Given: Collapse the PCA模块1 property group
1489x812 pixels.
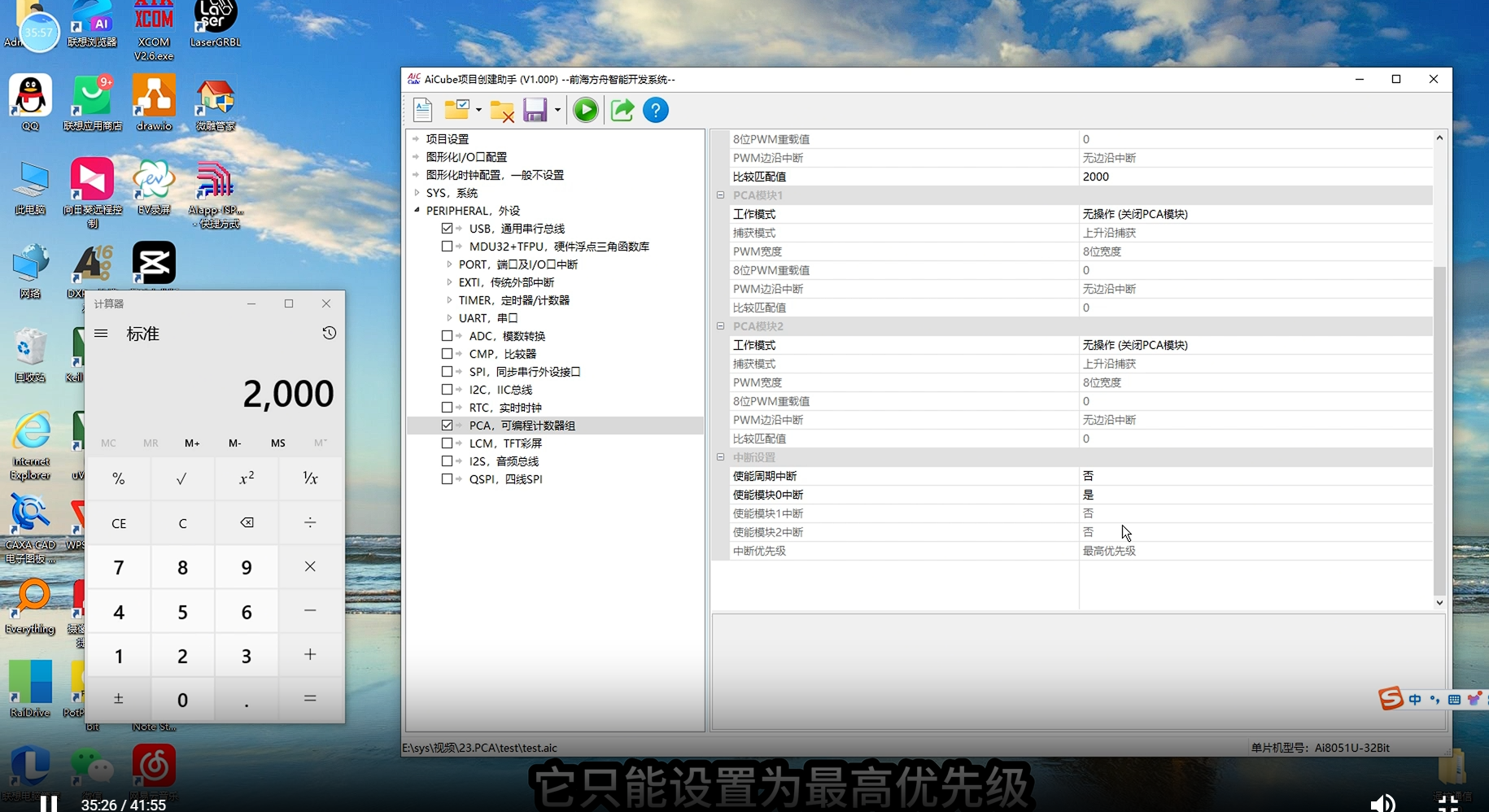Looking at the screenshot, I should 720,195.
